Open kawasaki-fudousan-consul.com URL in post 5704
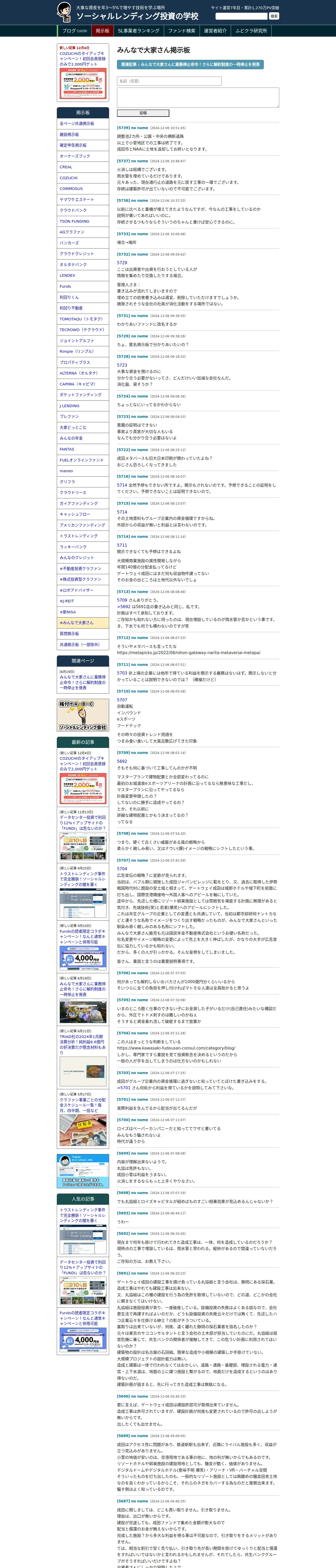336x1568 pixels. click(x=176, y=1048)
